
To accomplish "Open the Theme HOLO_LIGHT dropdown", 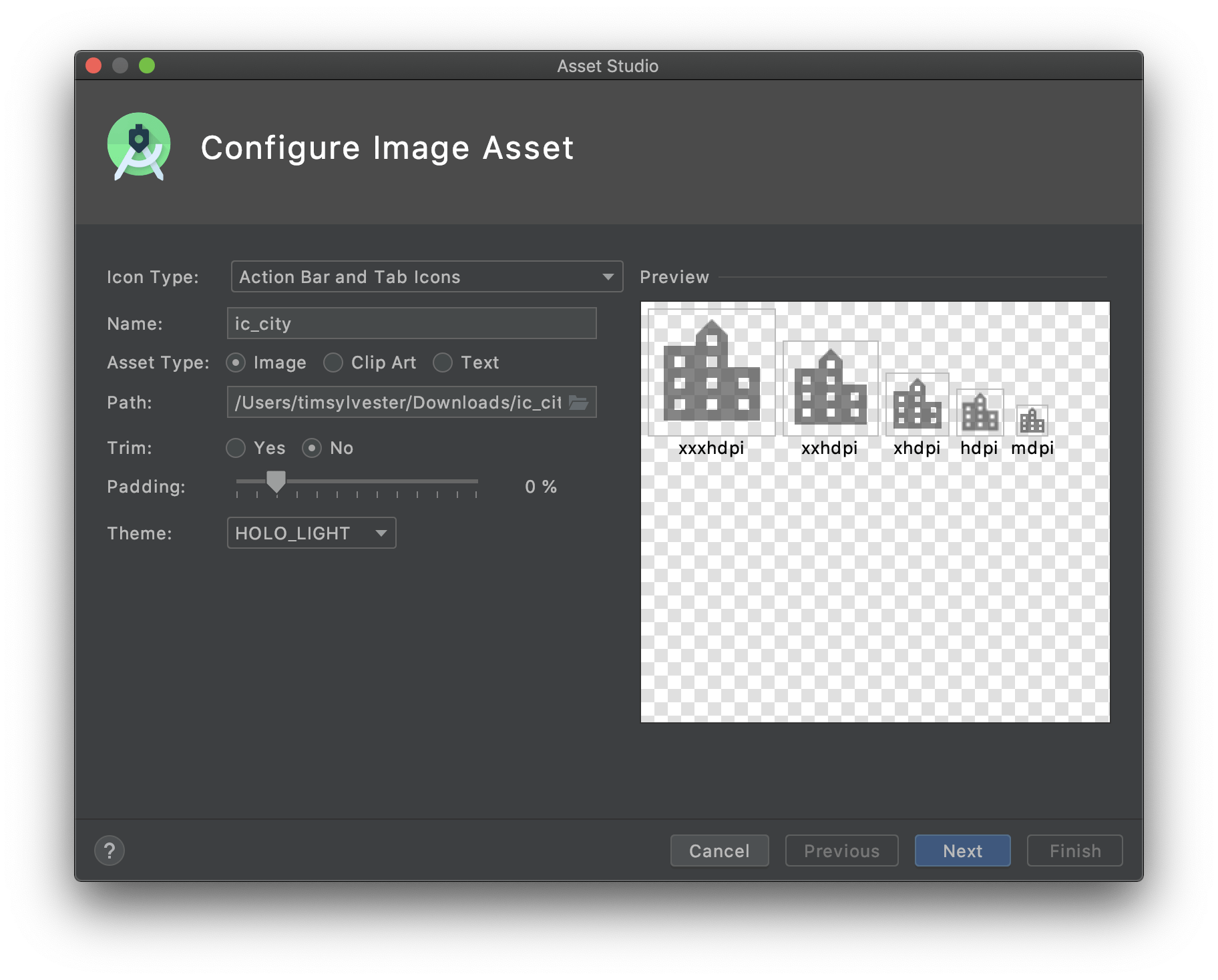I will point(312,533).
